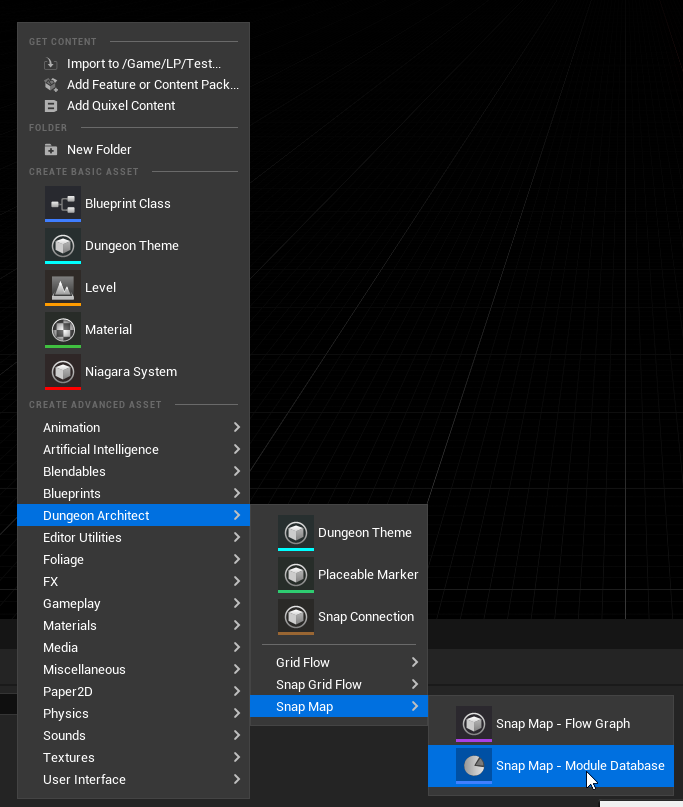Expand the Blueprints submenu arrow
This screenshot has width=683, height=807.
237,494
